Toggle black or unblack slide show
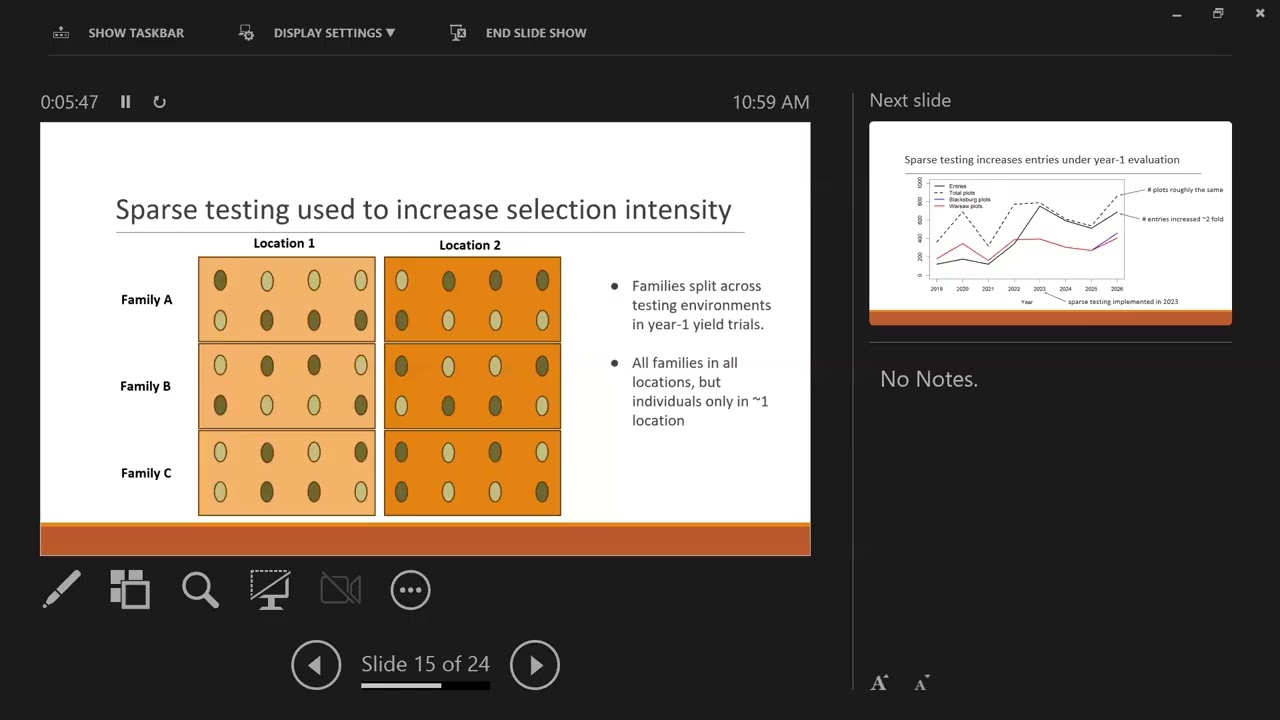 click(270, 590)
